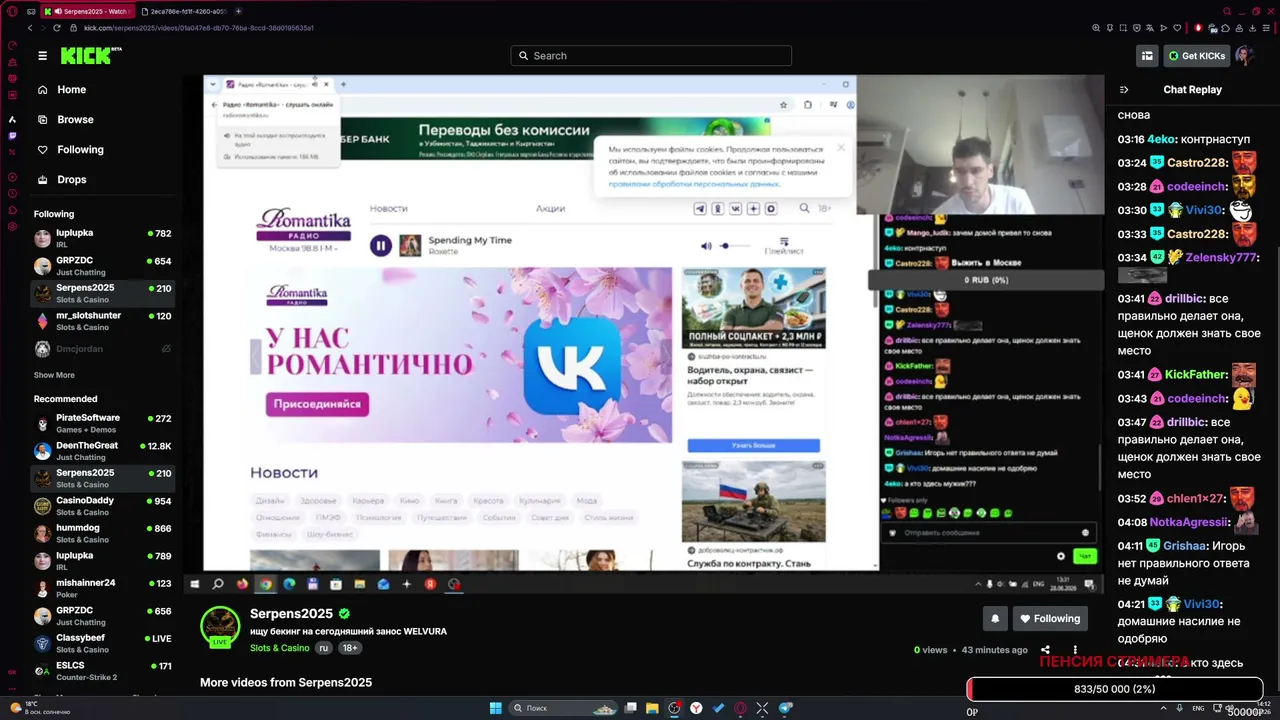Open File Explorer from the taskbar
Image resolution: width=1280 pixels, height=720 pixels.
point(652,708)
